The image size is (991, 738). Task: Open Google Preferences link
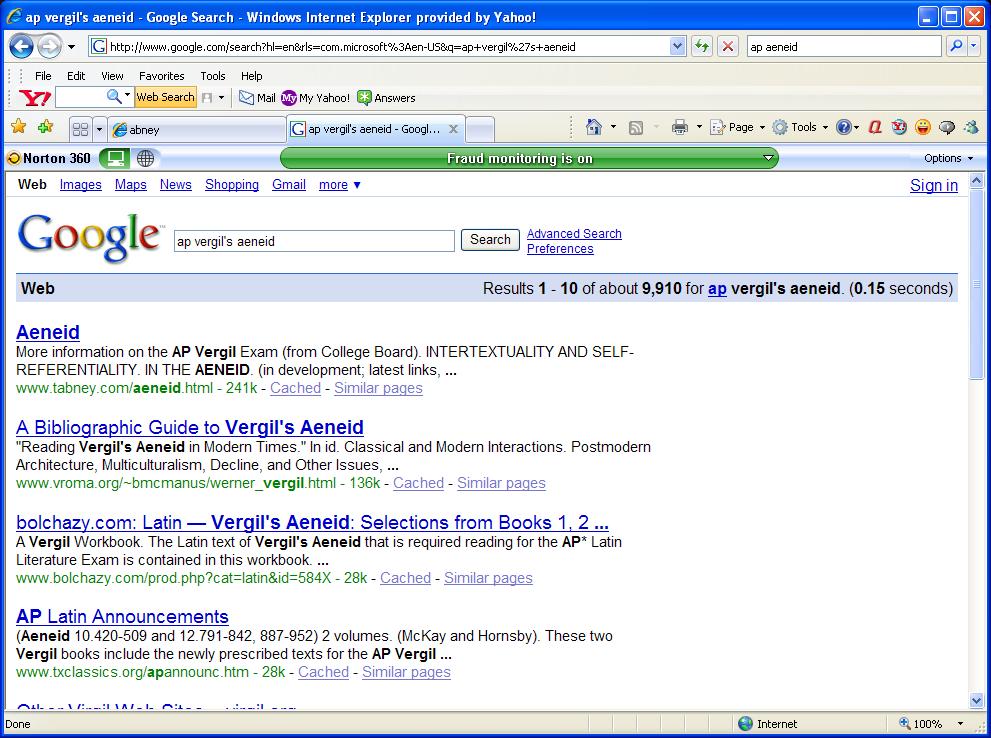click(560, 249)
